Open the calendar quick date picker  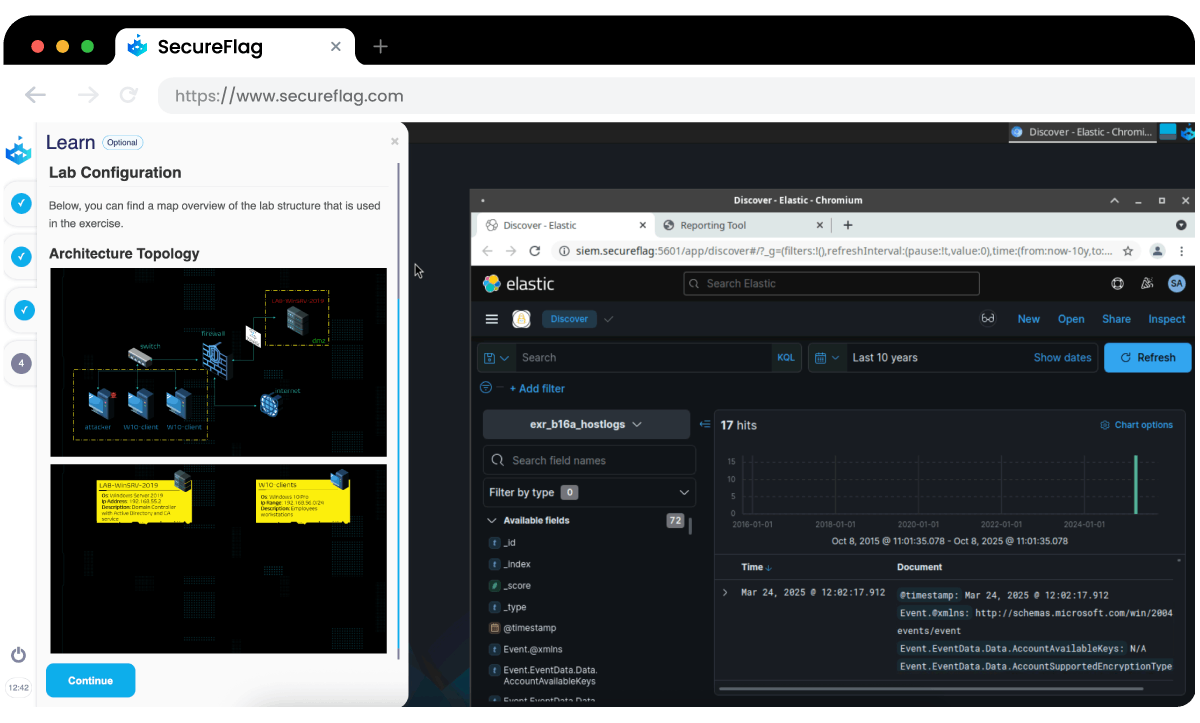pyautogui.click(x=826, y=358)
